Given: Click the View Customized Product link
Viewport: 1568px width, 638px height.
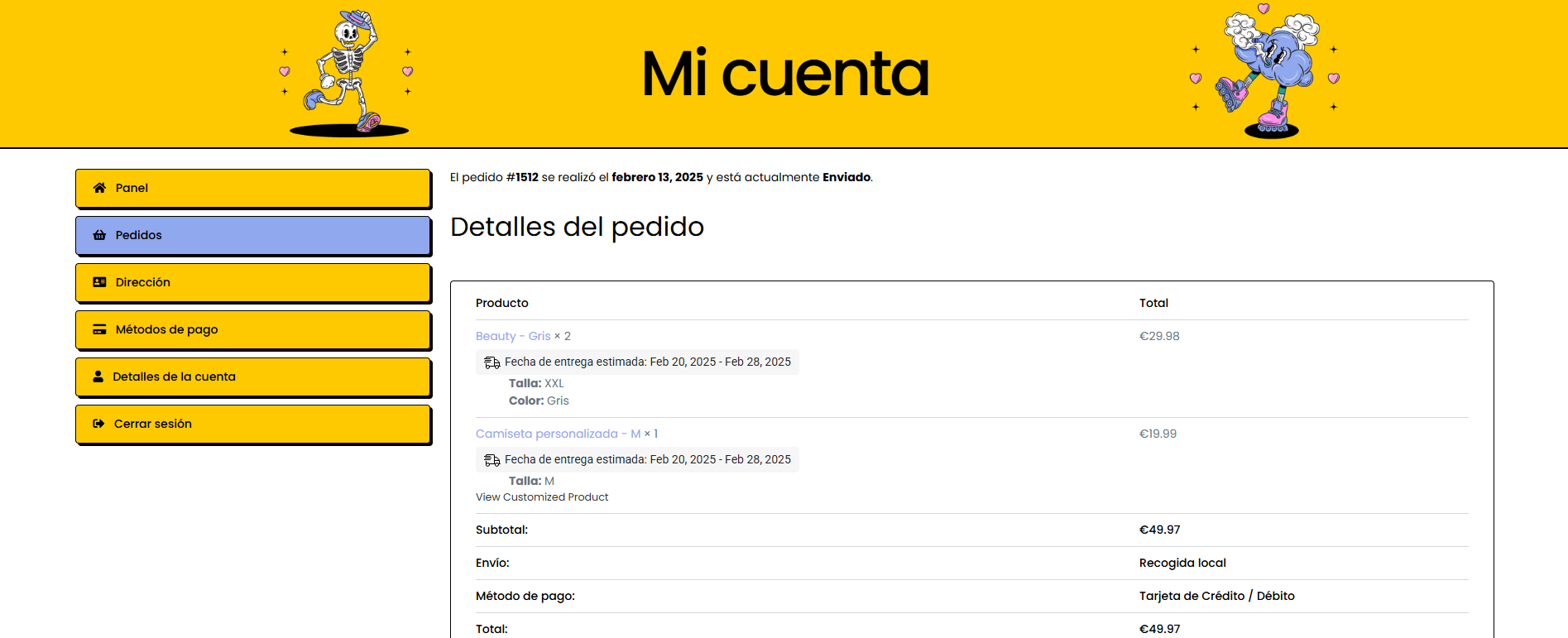Looking at the screenshot, I should (542, 497).
